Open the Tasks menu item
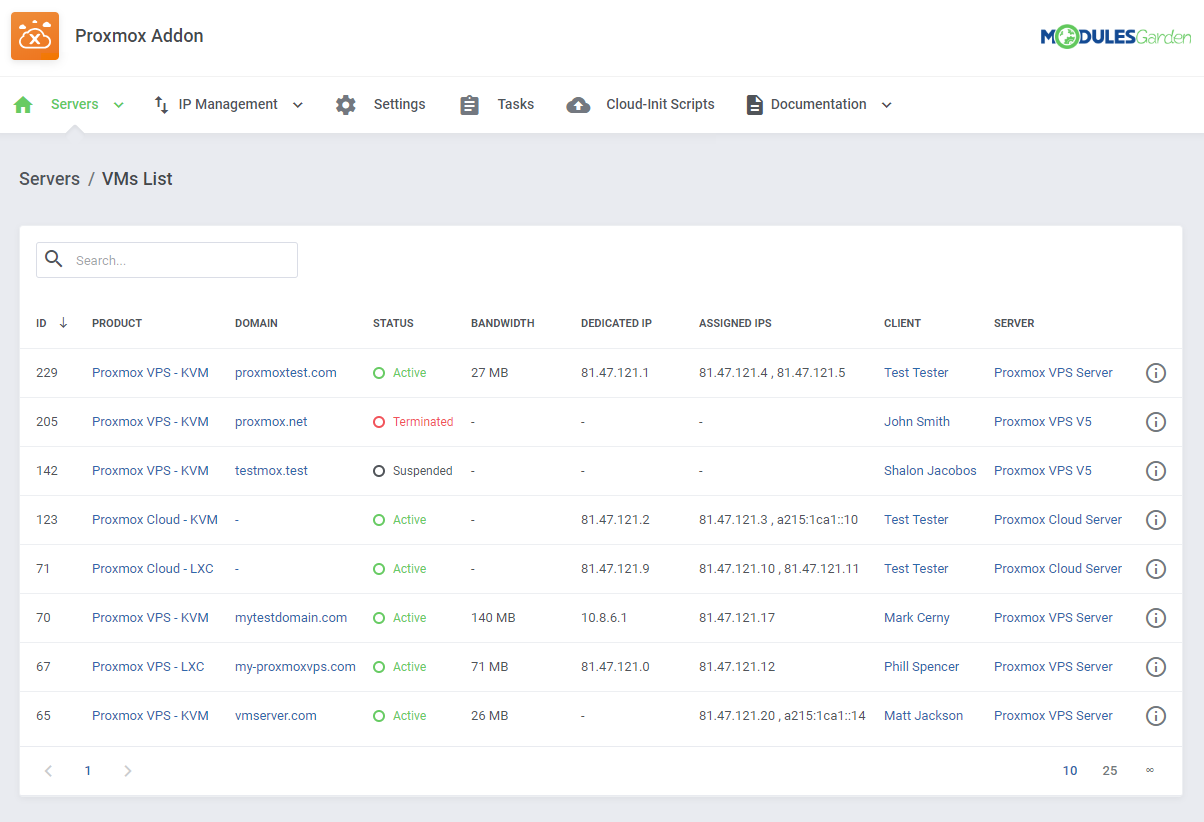This screenshot has height=822, width=1204. [x=516, y=104]
